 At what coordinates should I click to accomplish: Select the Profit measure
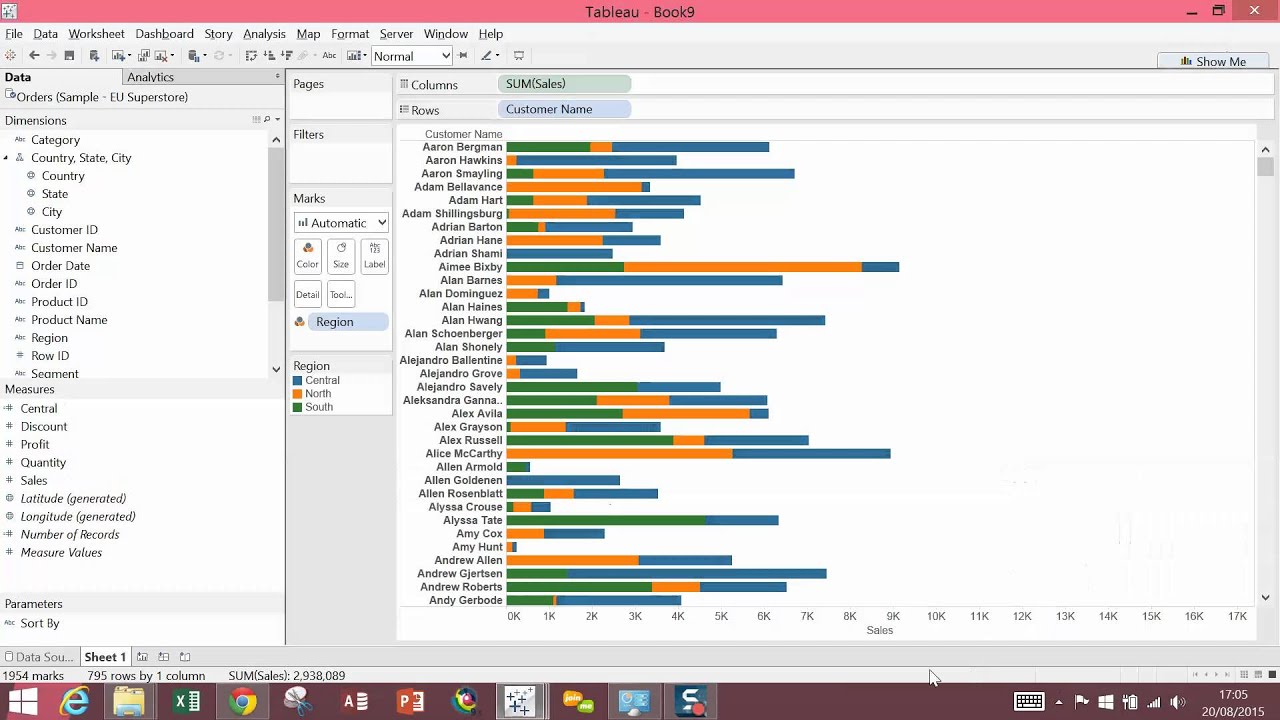[35, 444]
